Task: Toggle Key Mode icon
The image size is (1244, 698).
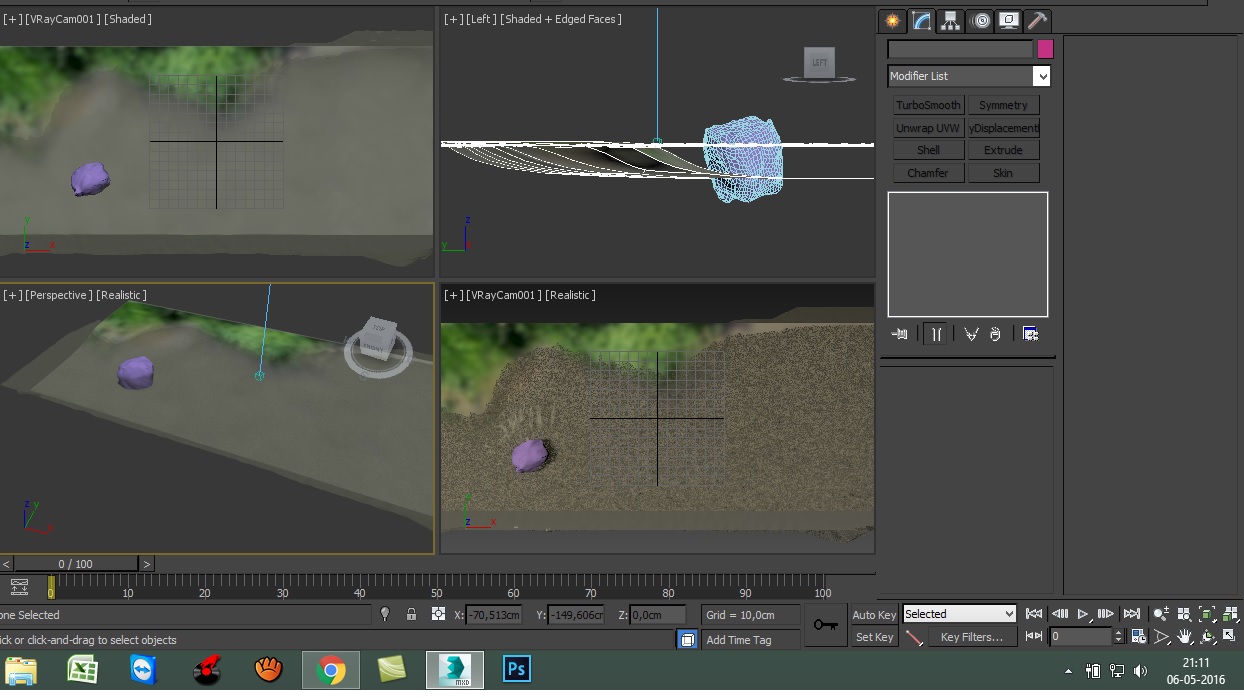Action: pyautogui.click(x=1035, y=636)
